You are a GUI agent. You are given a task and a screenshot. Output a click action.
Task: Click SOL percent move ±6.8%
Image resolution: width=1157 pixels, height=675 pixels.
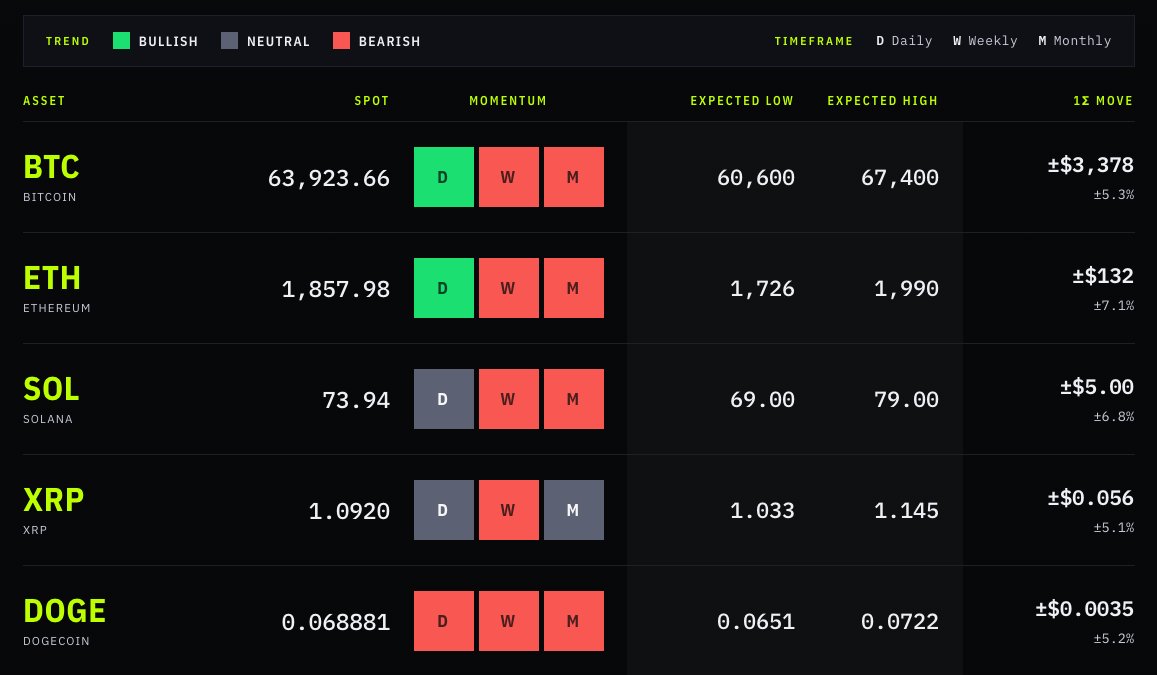point(1113,417)
